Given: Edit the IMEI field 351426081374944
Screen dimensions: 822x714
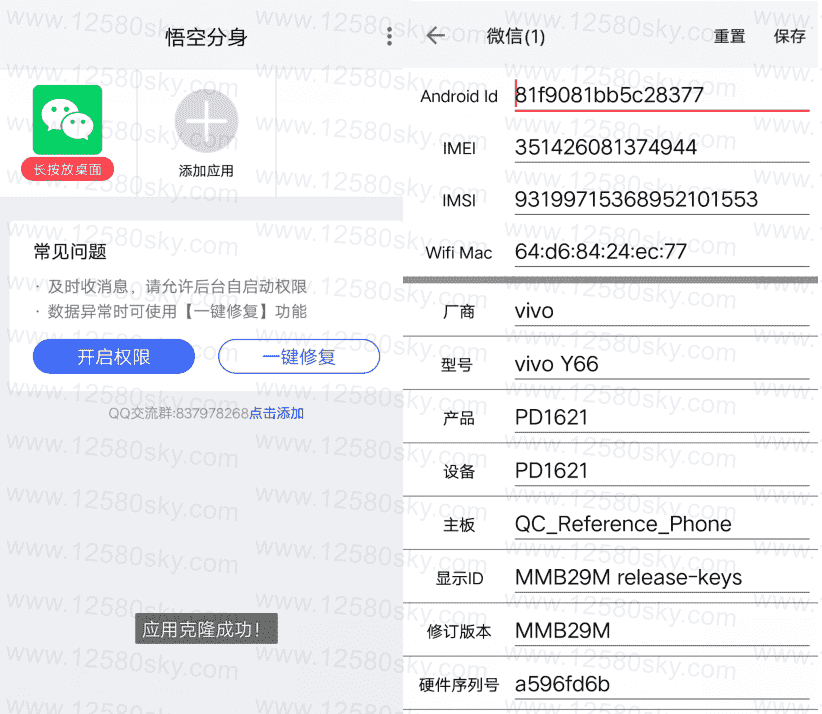Looking at the screenshot, I should [x=662, y=147].
